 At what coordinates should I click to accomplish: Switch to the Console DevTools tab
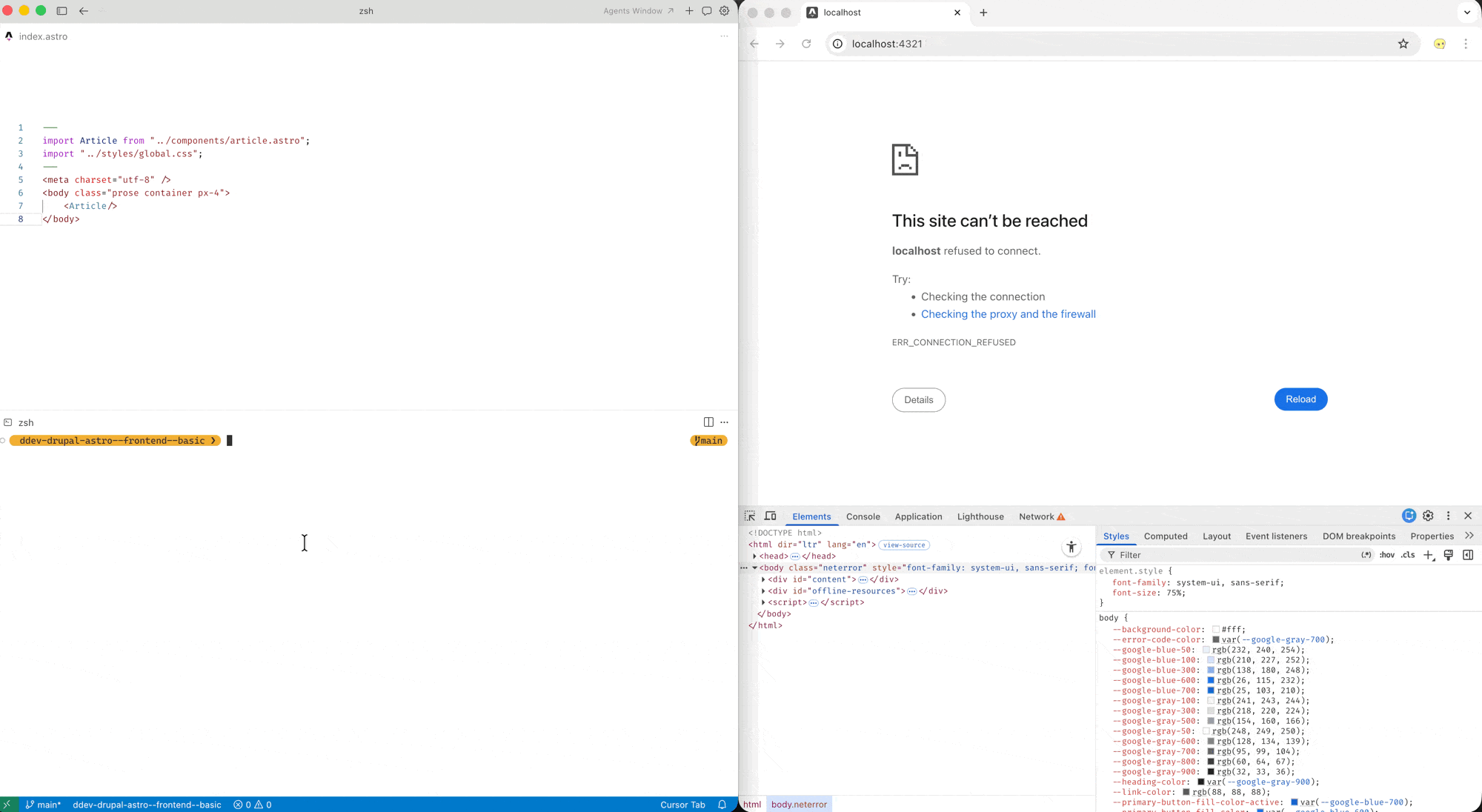pyautogui.click(x=863, y=516)
